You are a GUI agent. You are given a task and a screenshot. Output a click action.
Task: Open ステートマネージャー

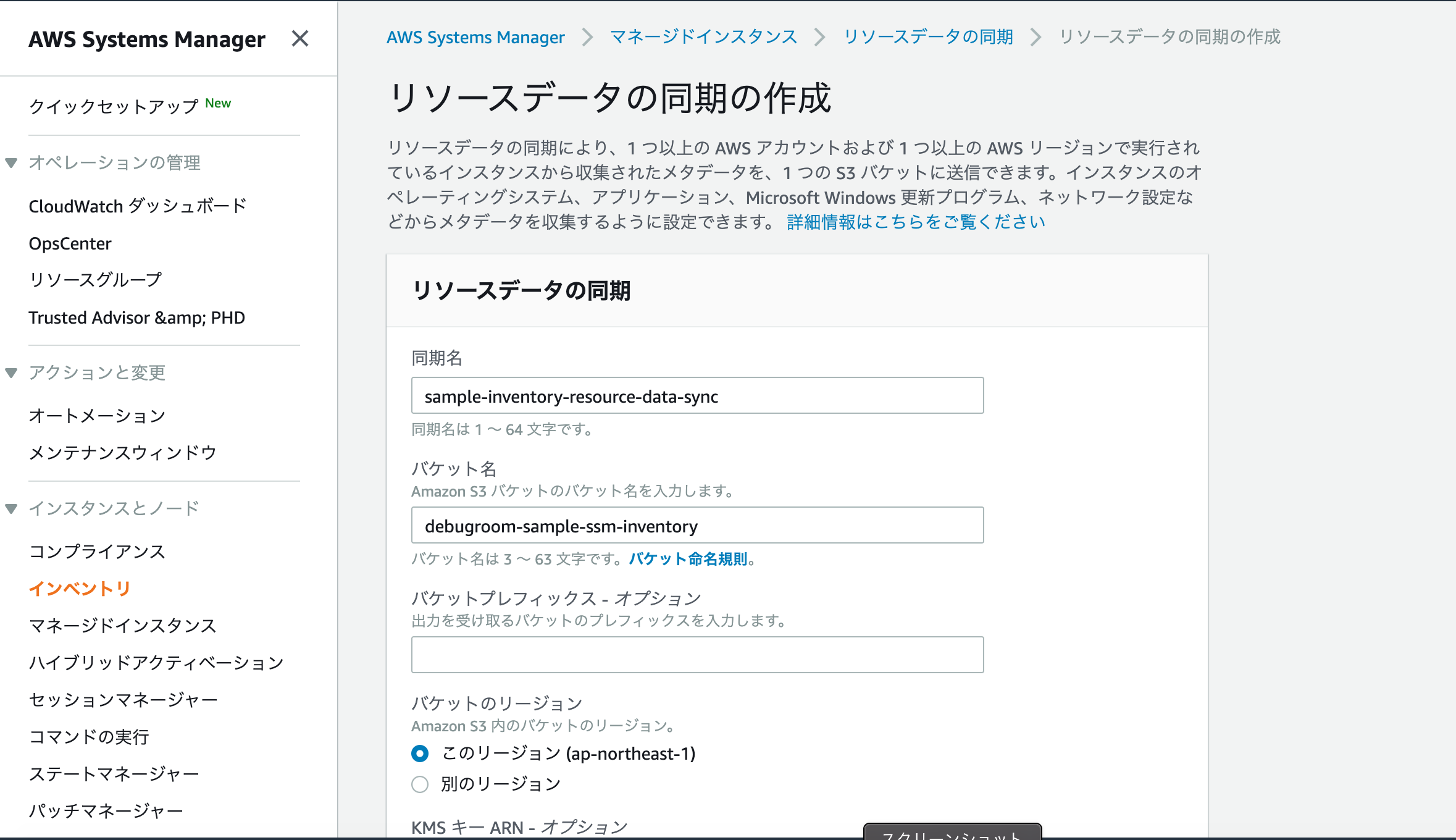[x=114, y=774]
